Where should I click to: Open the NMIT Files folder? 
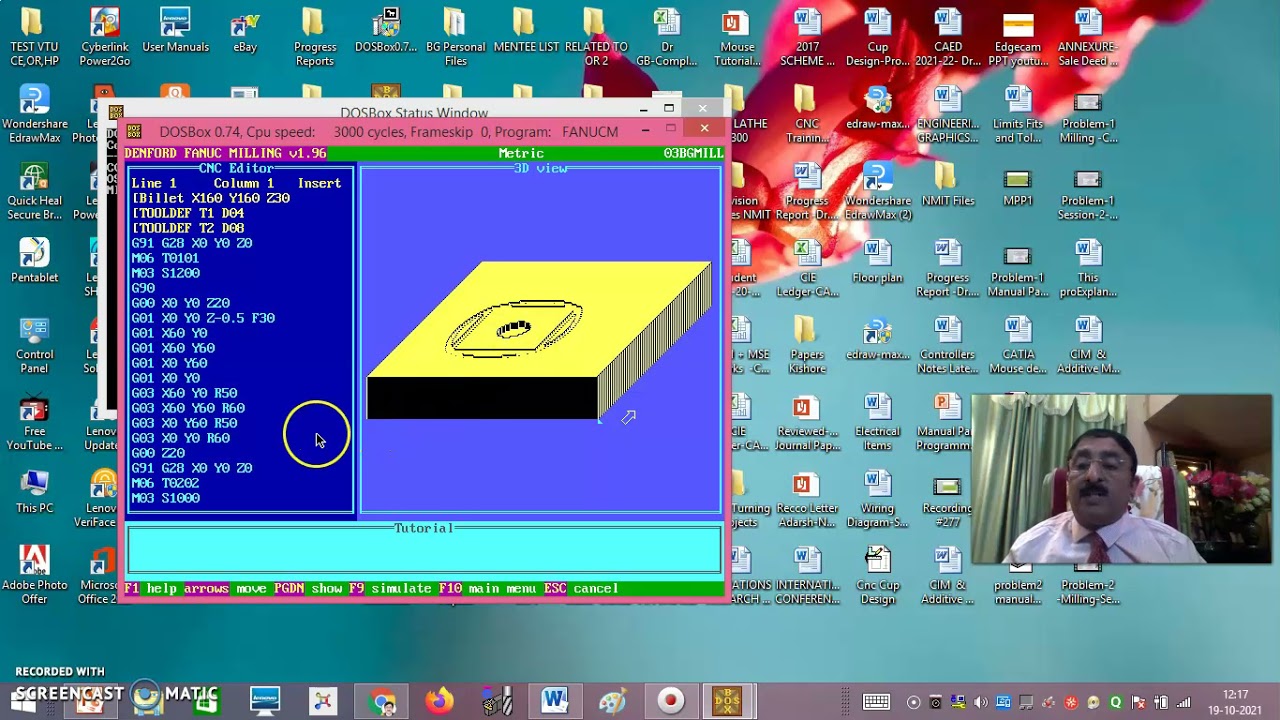tap(947, 184)
